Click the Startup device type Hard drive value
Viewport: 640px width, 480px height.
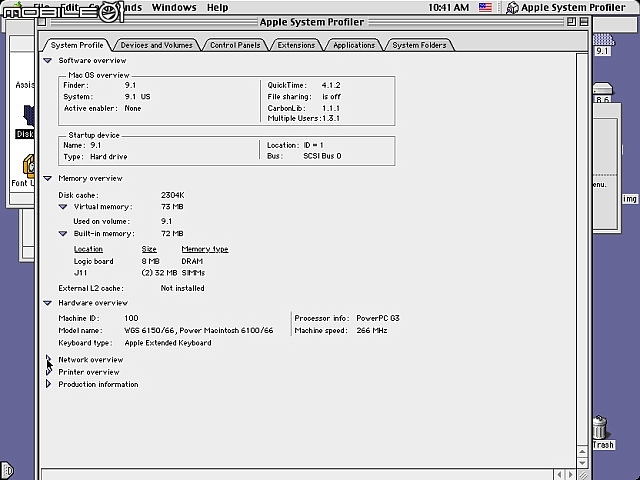(x=109, y=157)
